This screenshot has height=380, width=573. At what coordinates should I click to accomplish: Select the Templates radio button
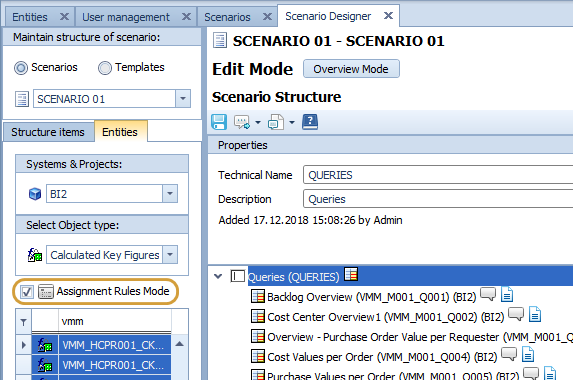(x=105, y=68)
